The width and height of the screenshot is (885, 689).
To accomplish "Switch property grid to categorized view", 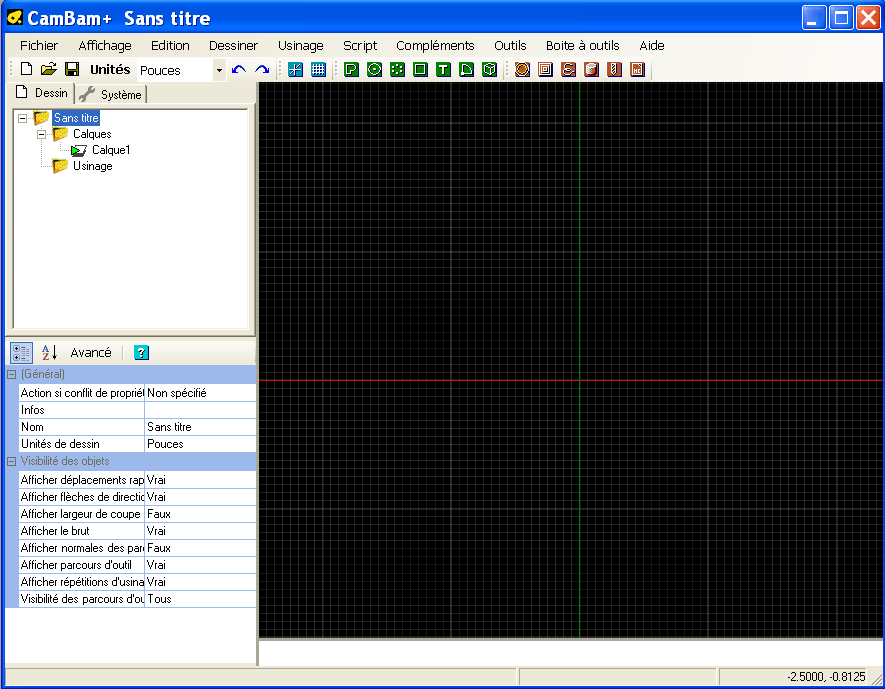I will coord(21,353).
